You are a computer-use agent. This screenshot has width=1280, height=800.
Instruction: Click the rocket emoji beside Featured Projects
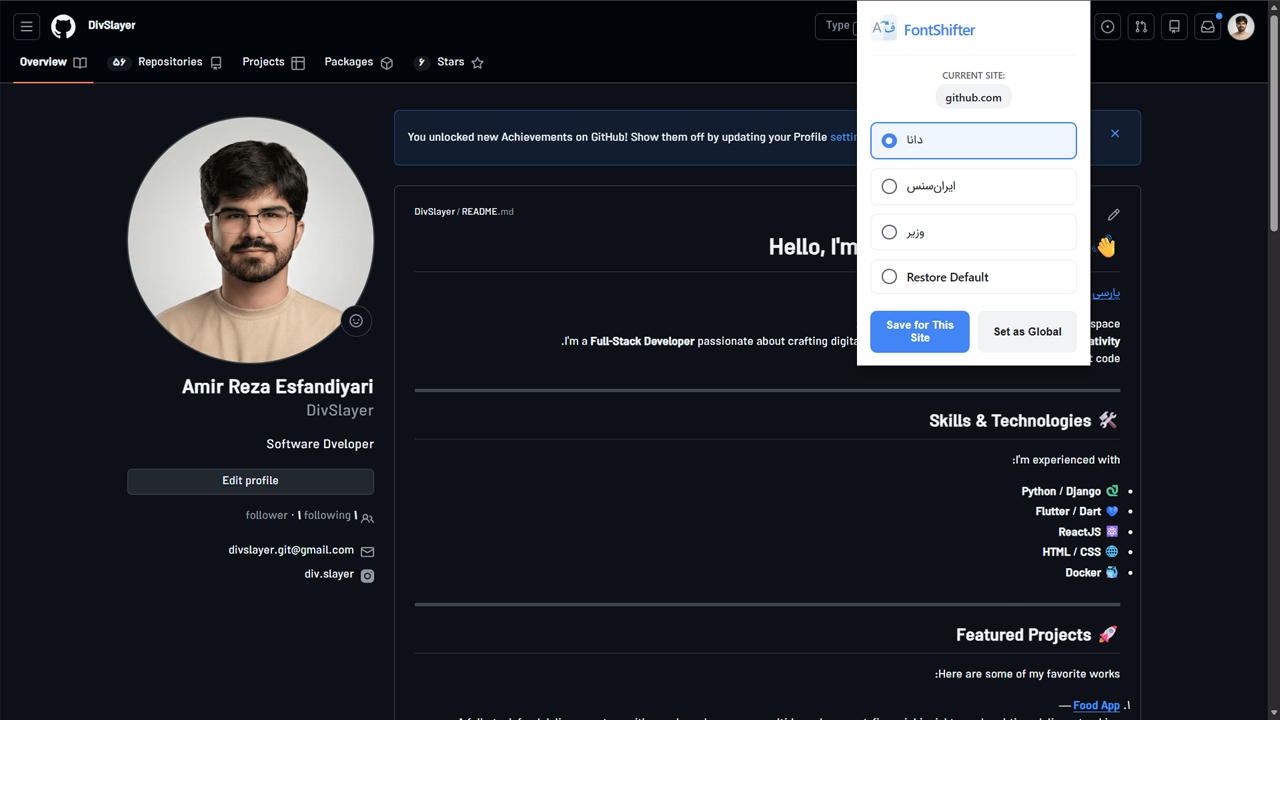click(x=1107, y=634)
